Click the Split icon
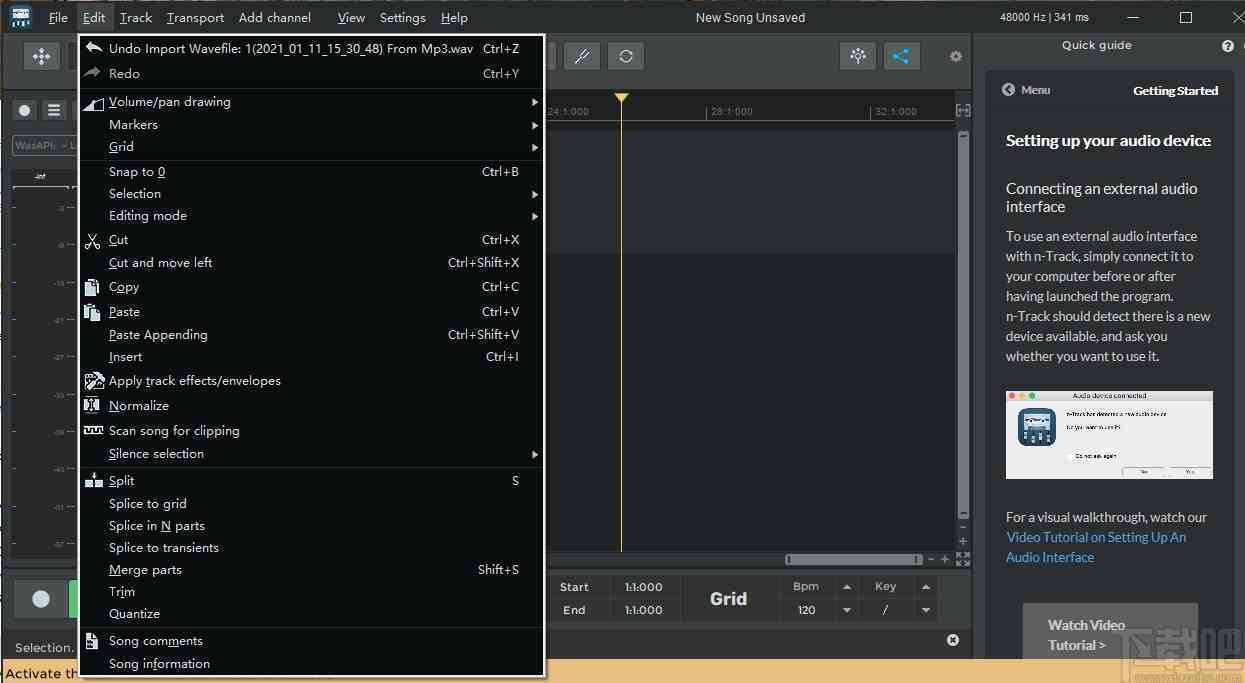This screenshot has width=1245, height=683. 94,481
